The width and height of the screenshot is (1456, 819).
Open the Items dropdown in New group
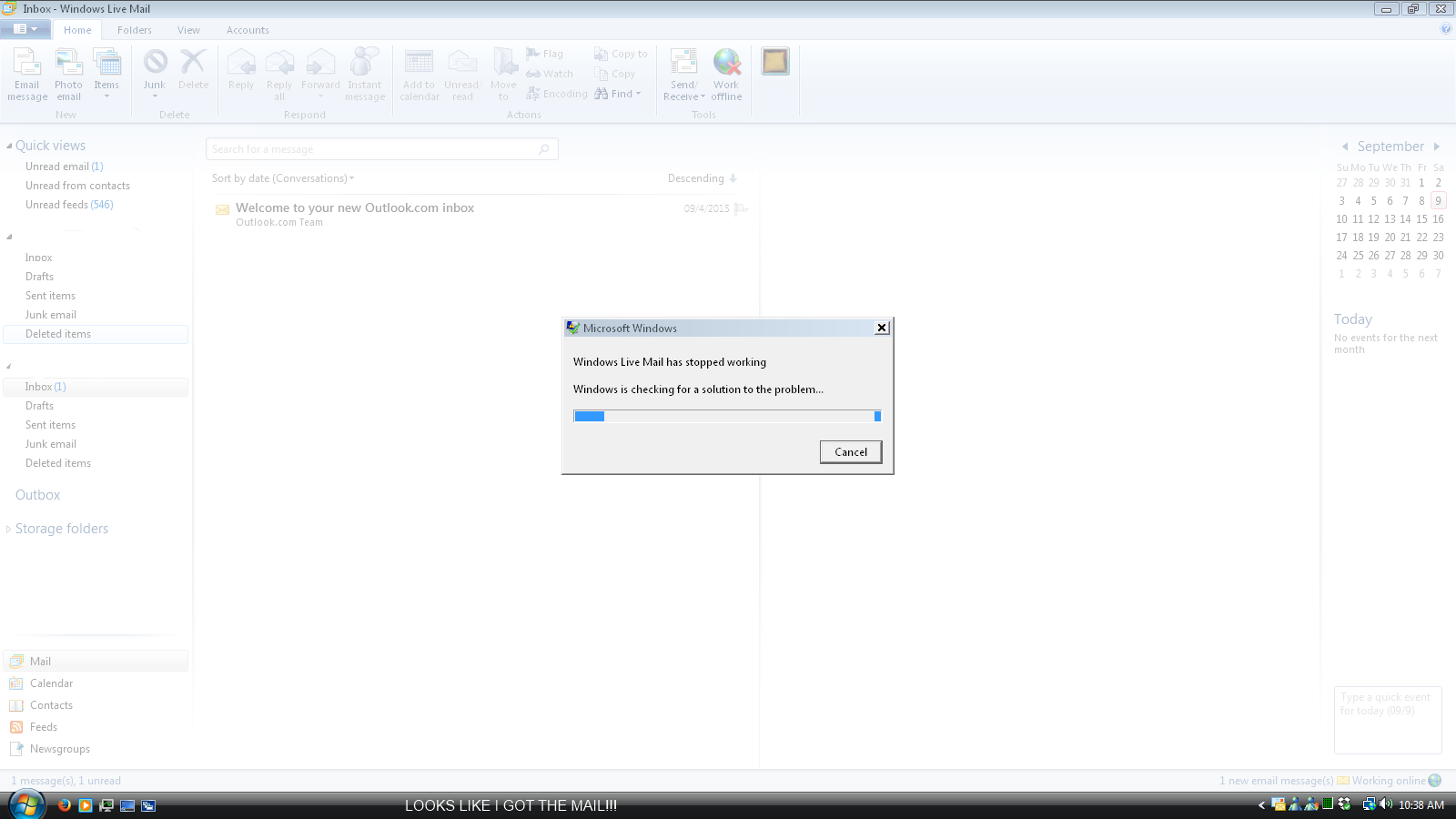click(x=106, y=75)
